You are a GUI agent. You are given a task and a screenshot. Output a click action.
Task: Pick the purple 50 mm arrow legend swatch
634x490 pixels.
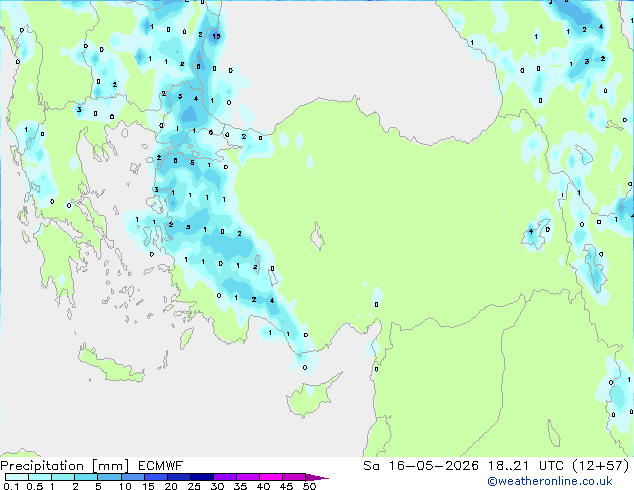pyautogui.click(x=317, y=477)
